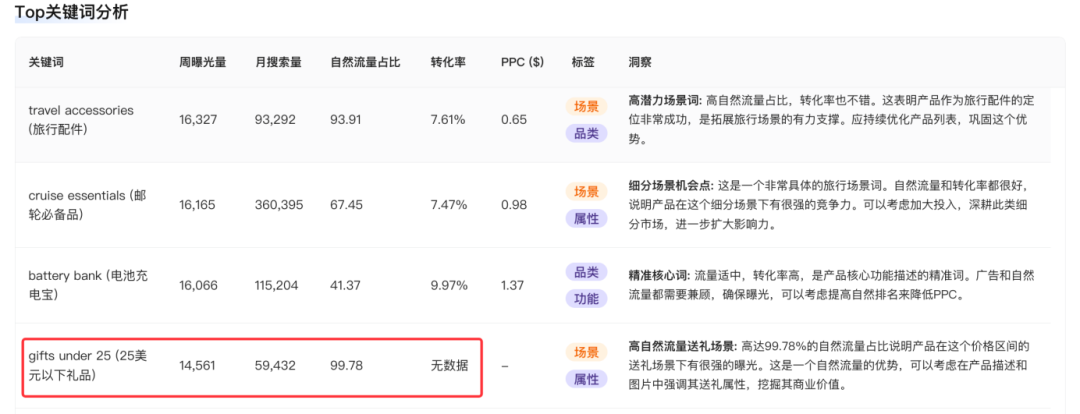This screenshot has height=414, width=1080.
Task: Click conversion rate 7.47%
Action: [x=449, y=205]
